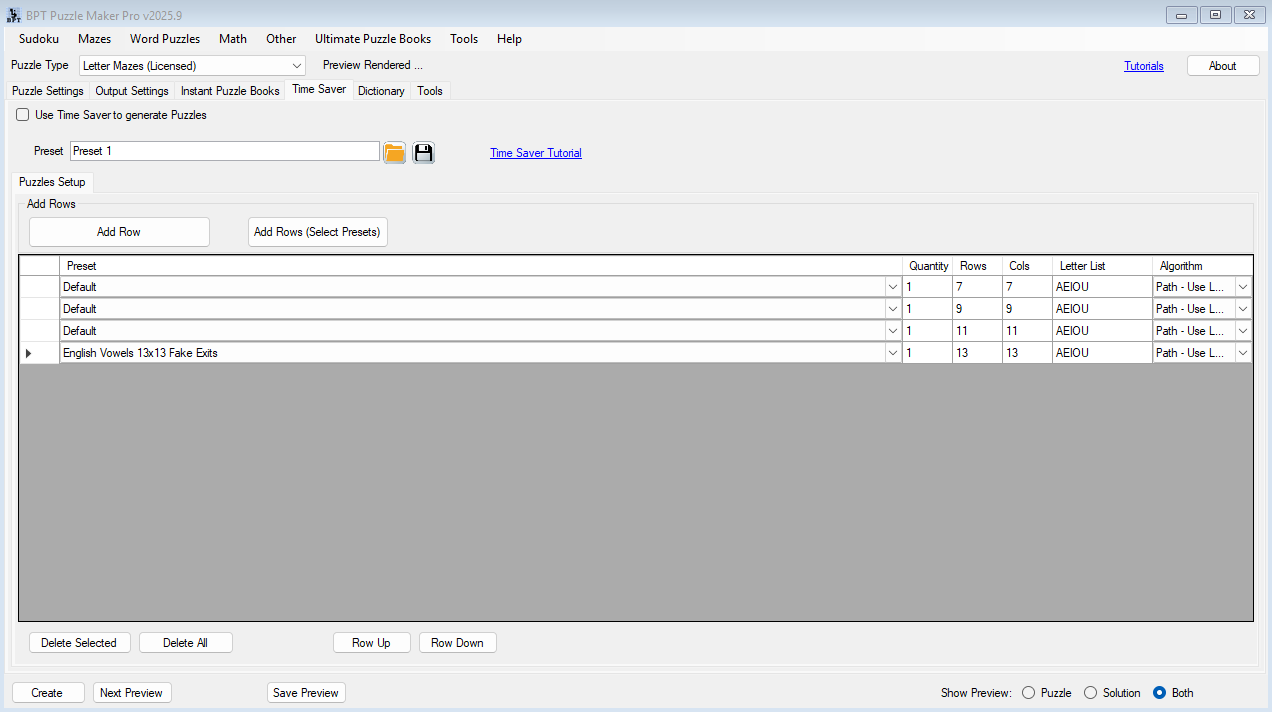Click the Delete Selected button

79,643
